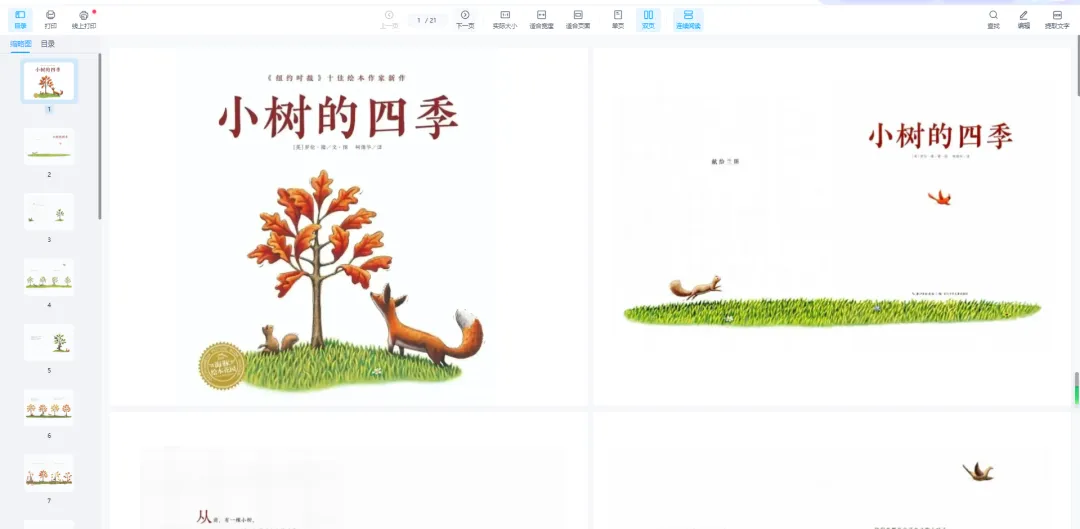This screenshot has width=1080, height=529.
Task: Click the document vertical scrollbar thumb
Action: 1077,66
